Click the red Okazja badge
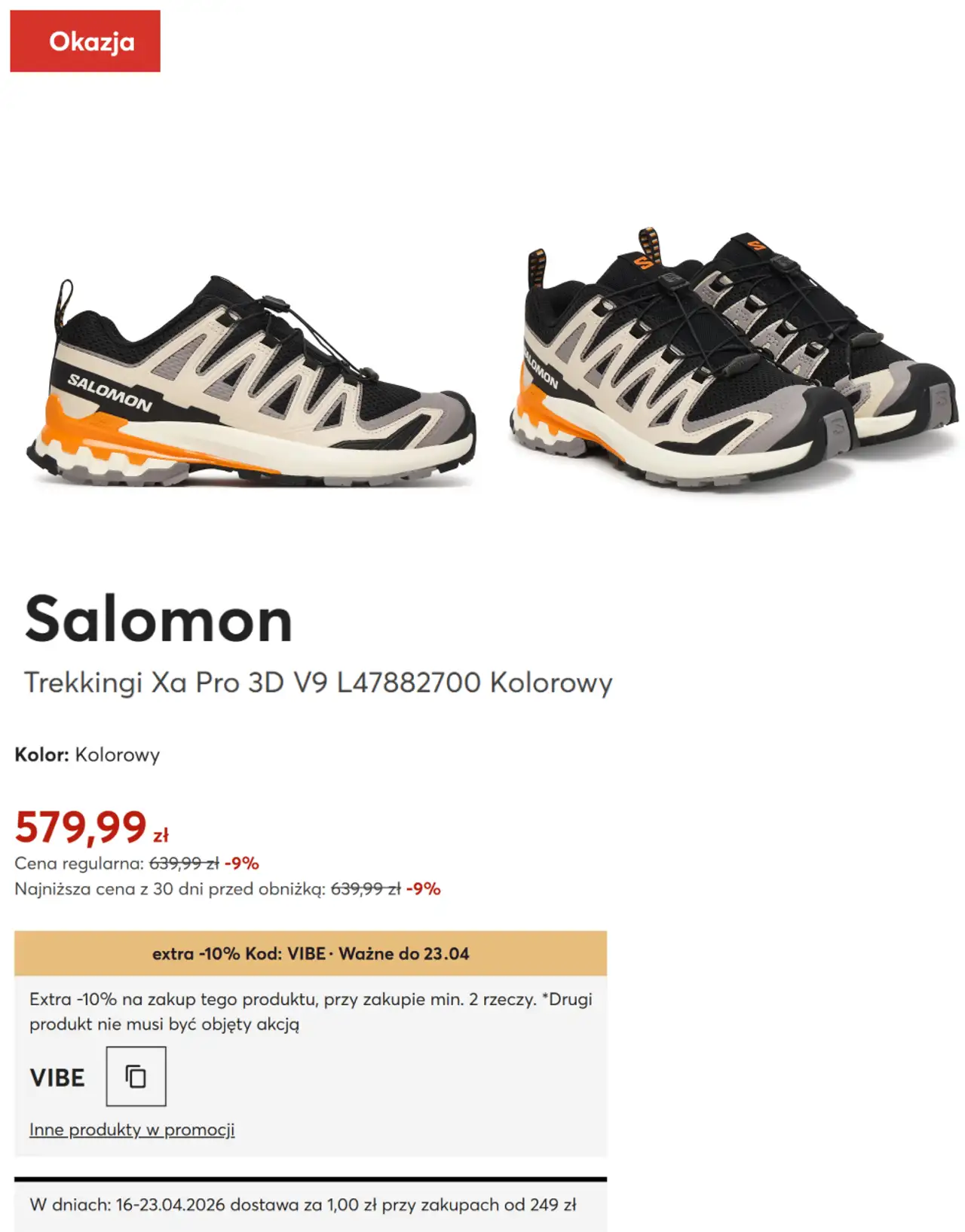 click(85, 41)
